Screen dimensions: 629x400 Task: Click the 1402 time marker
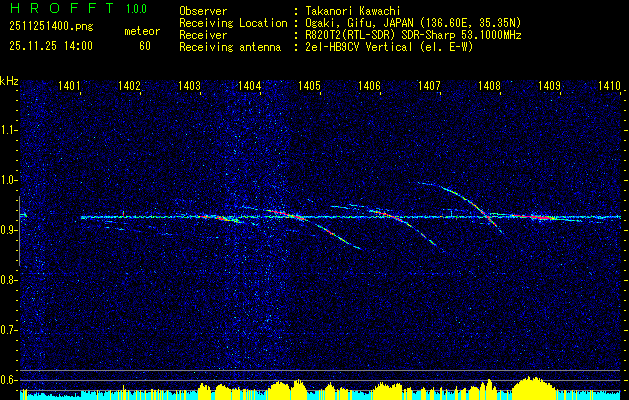pyautogui.click(x=129, y=85)
